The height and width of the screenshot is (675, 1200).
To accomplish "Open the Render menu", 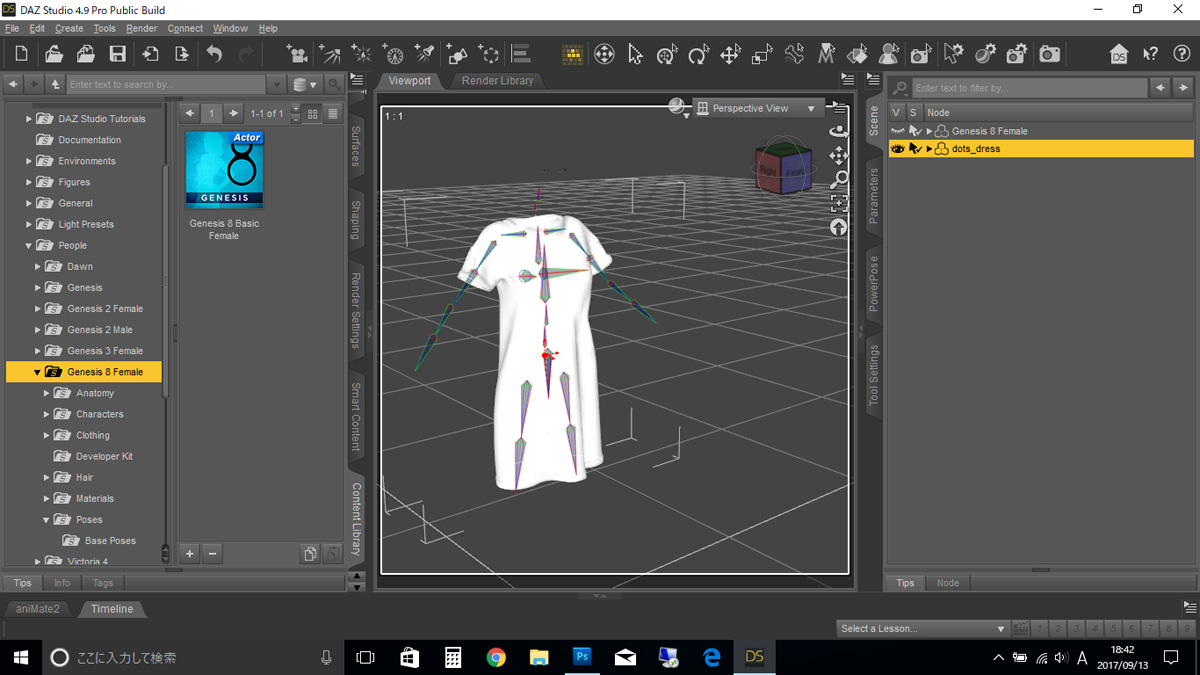I will coord(141,29).
